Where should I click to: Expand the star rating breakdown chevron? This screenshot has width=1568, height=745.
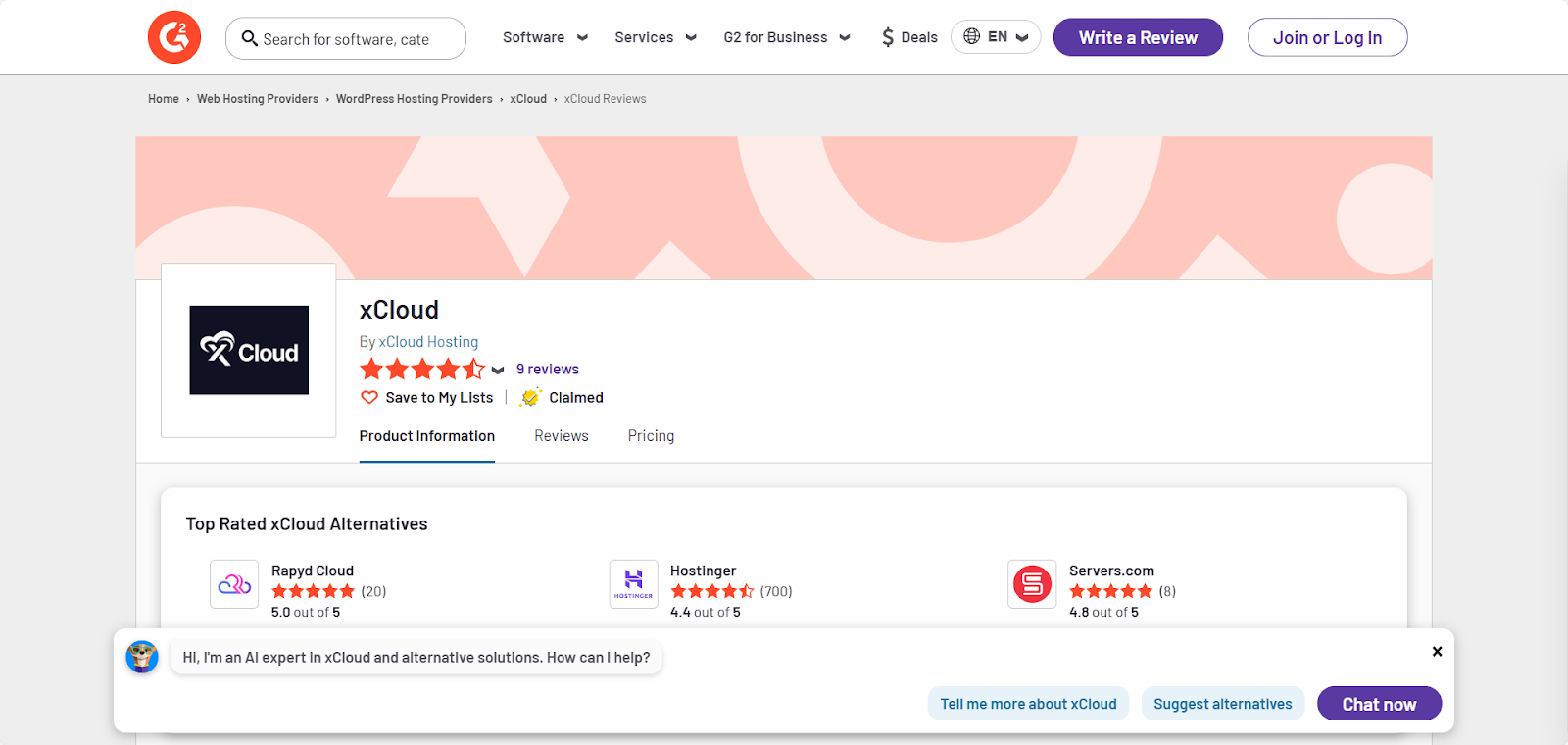pyautogui.click(x=498, y=371)
